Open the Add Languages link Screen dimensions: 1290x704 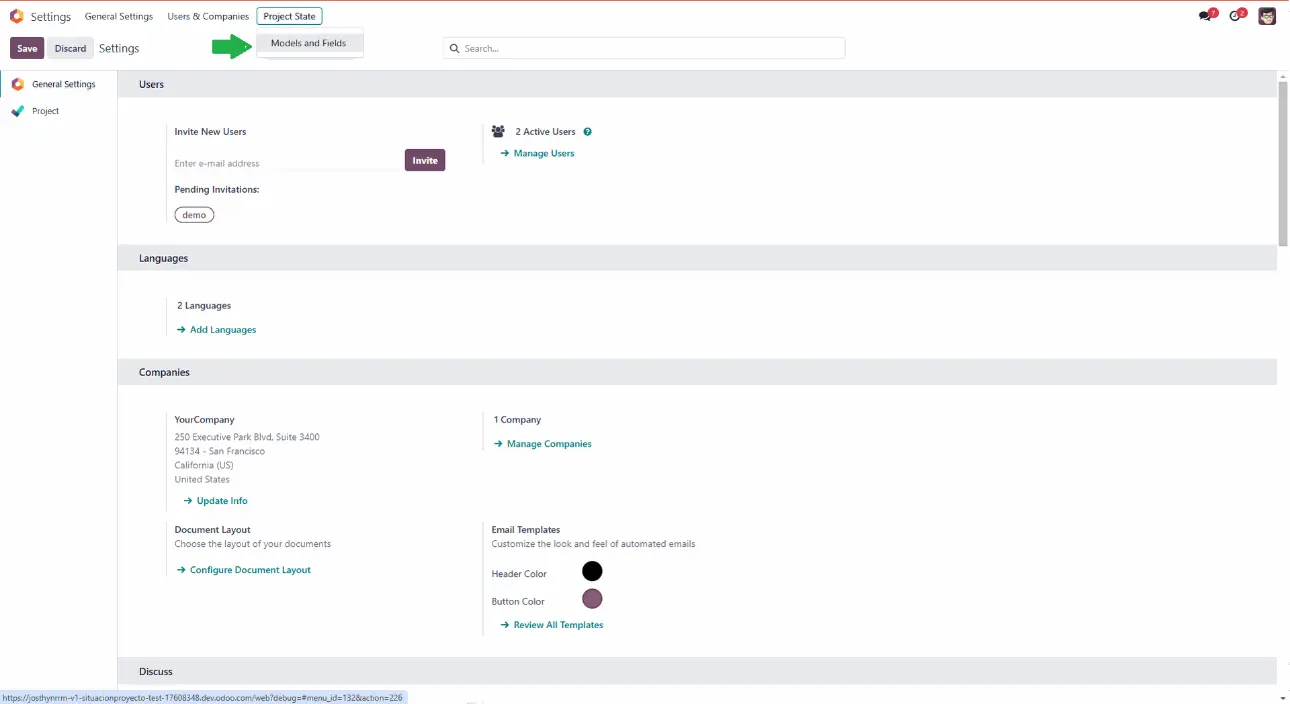click(216, 329)
